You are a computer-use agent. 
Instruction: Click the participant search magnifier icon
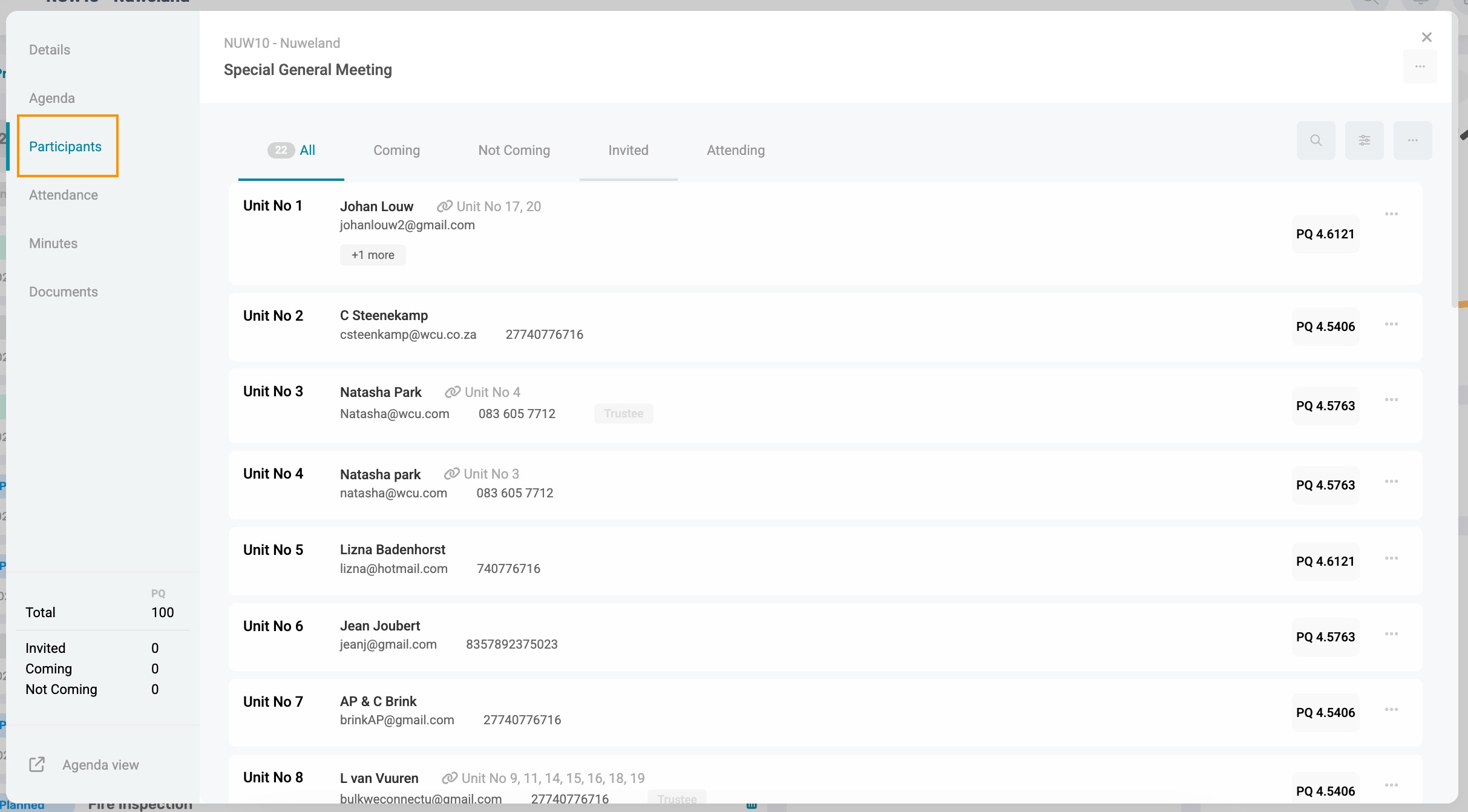click(1316, 140)
